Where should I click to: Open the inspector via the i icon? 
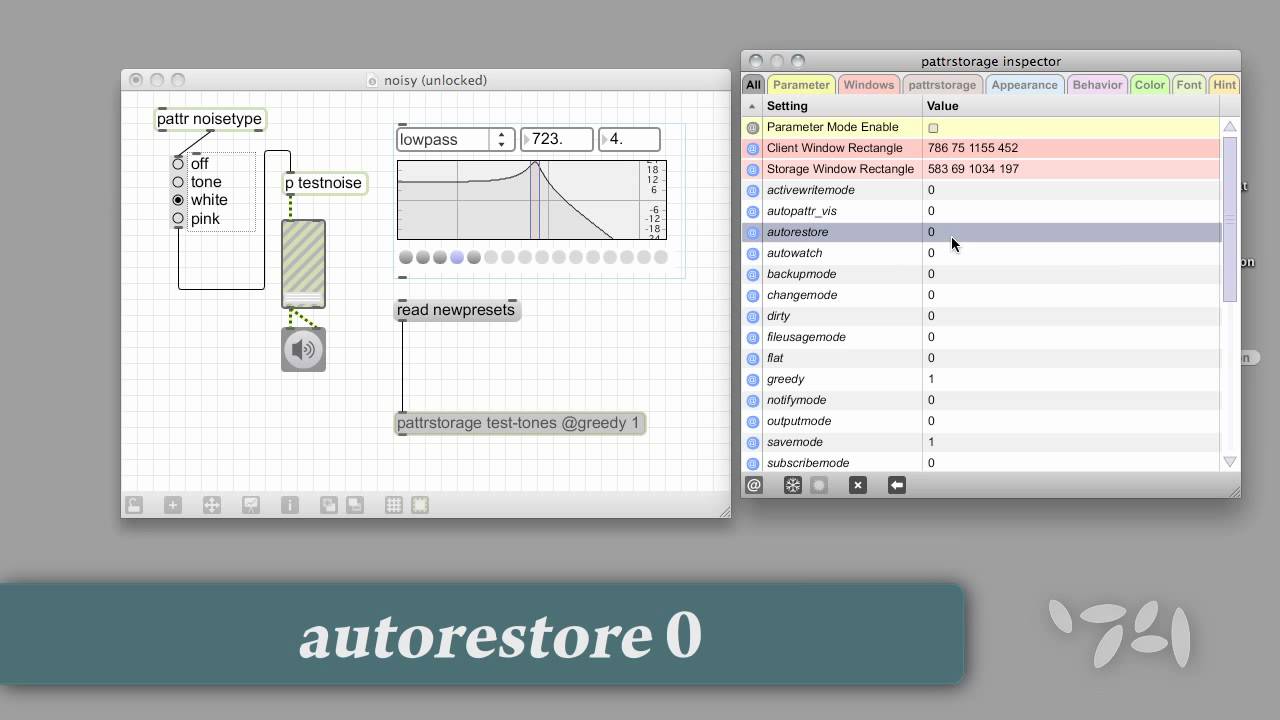pos(290,506)
